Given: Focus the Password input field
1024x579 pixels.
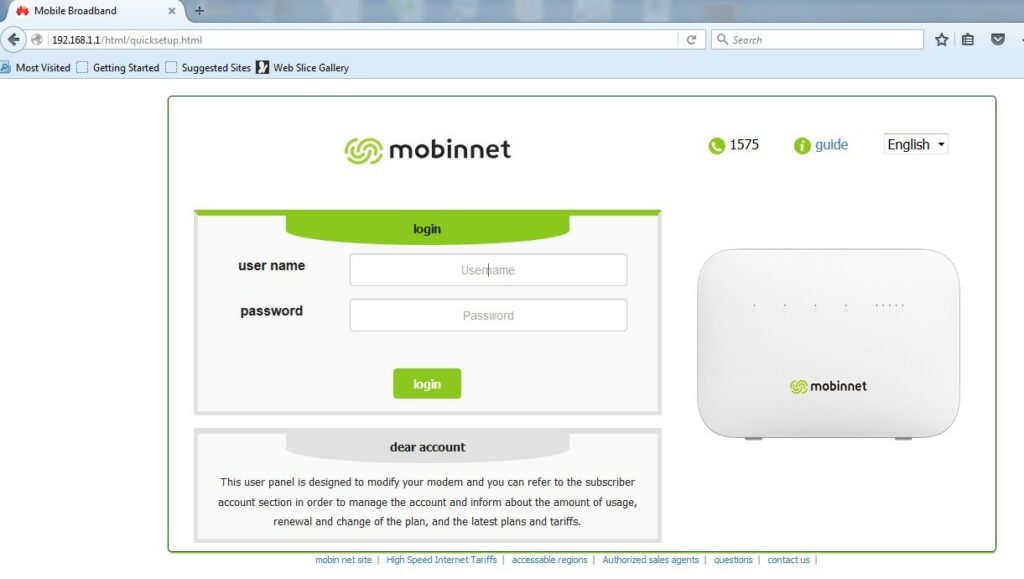Looking at the screenshot, I should click(x=488, y=315).
